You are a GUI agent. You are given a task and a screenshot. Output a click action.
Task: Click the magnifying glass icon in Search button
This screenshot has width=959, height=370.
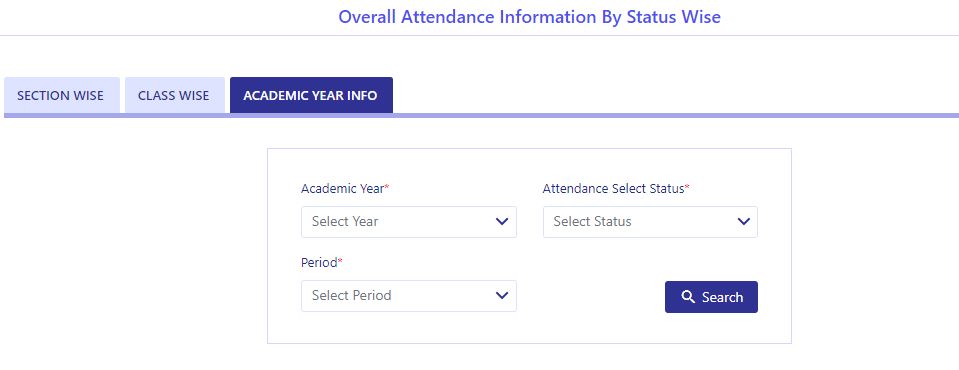point(688,297)
